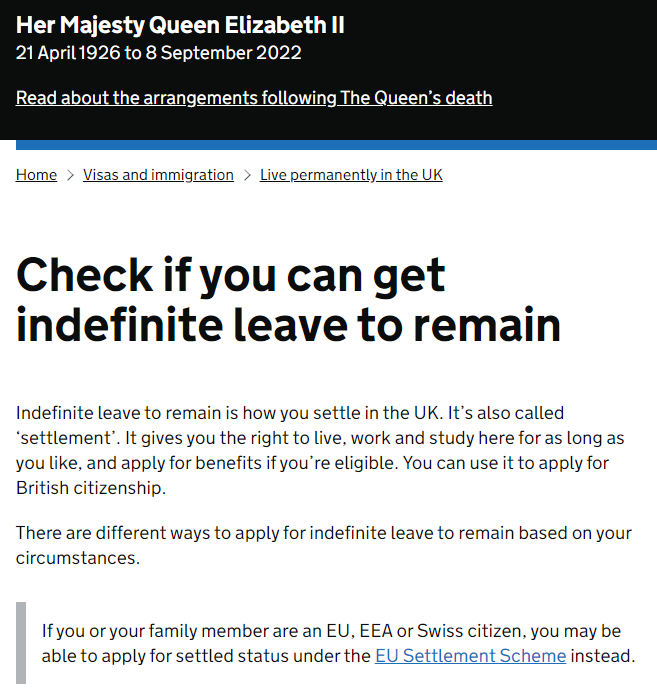Click the chevron after Visas and immigration
Screen dimensions: 657x699
pyautogui.click(x=247, y=176)
